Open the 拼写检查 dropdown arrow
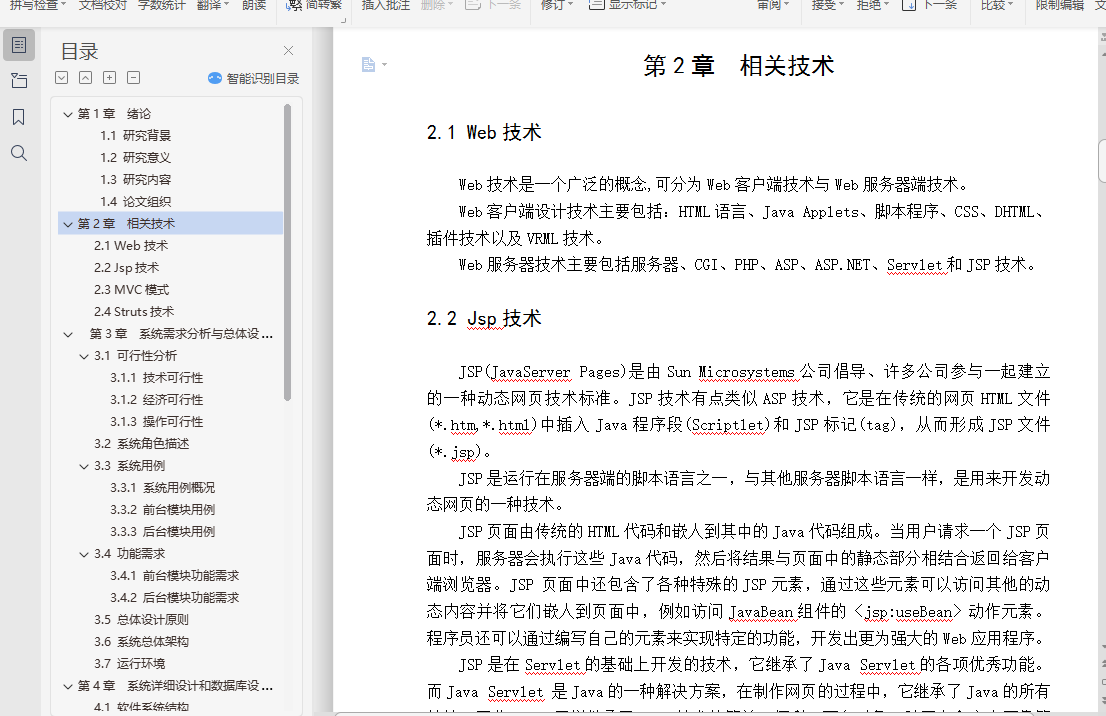This screenshot has height=716, width=1106. pos(63,5)
